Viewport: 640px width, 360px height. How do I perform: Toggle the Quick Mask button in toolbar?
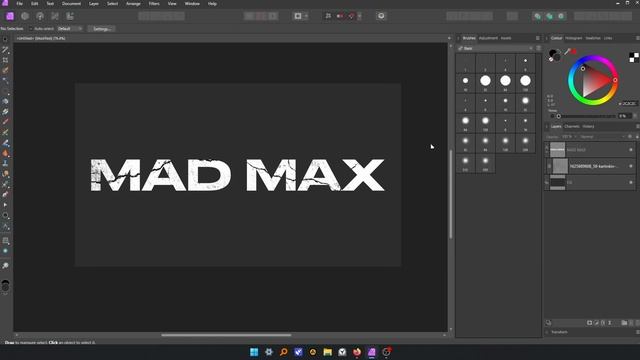click(x=298, y=16)
